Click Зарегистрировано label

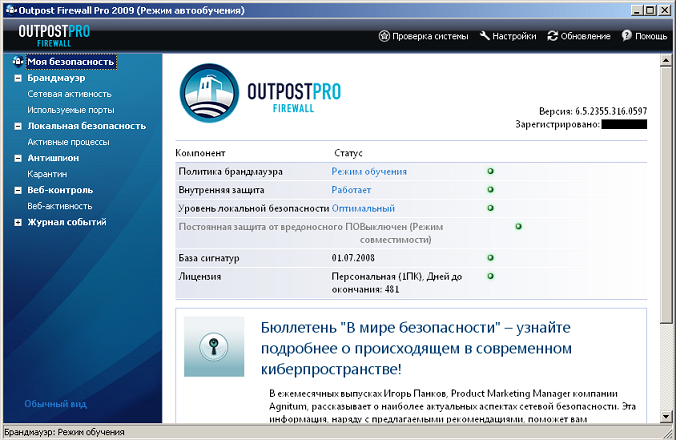click(557, 125)
